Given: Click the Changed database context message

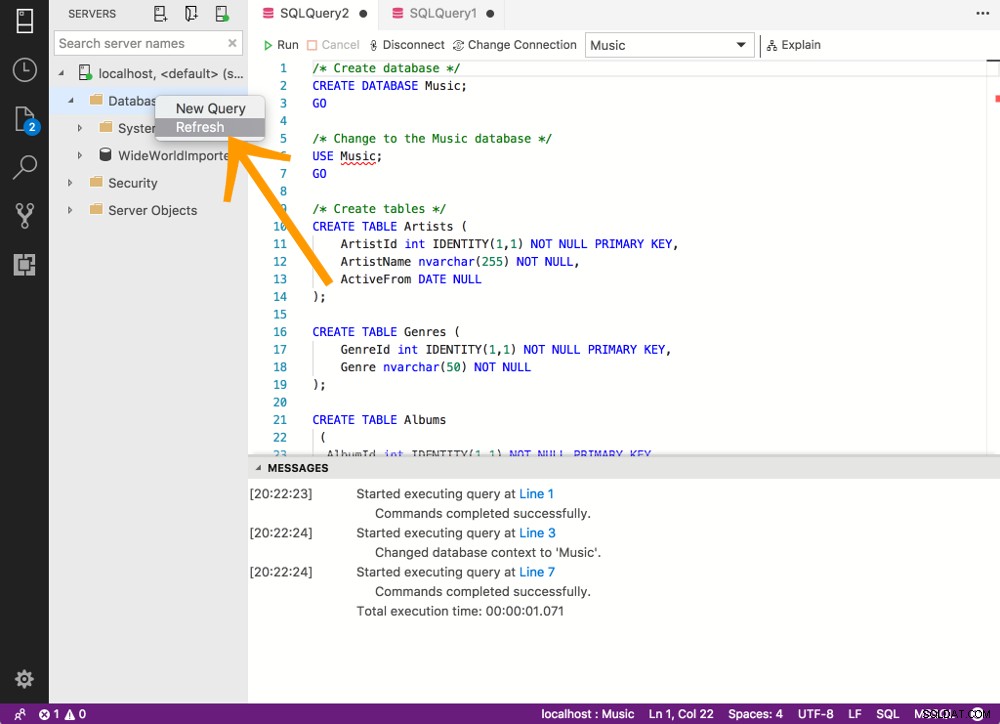Looking at the screenshot, I should pyautogui.click(x=488, y=552).
